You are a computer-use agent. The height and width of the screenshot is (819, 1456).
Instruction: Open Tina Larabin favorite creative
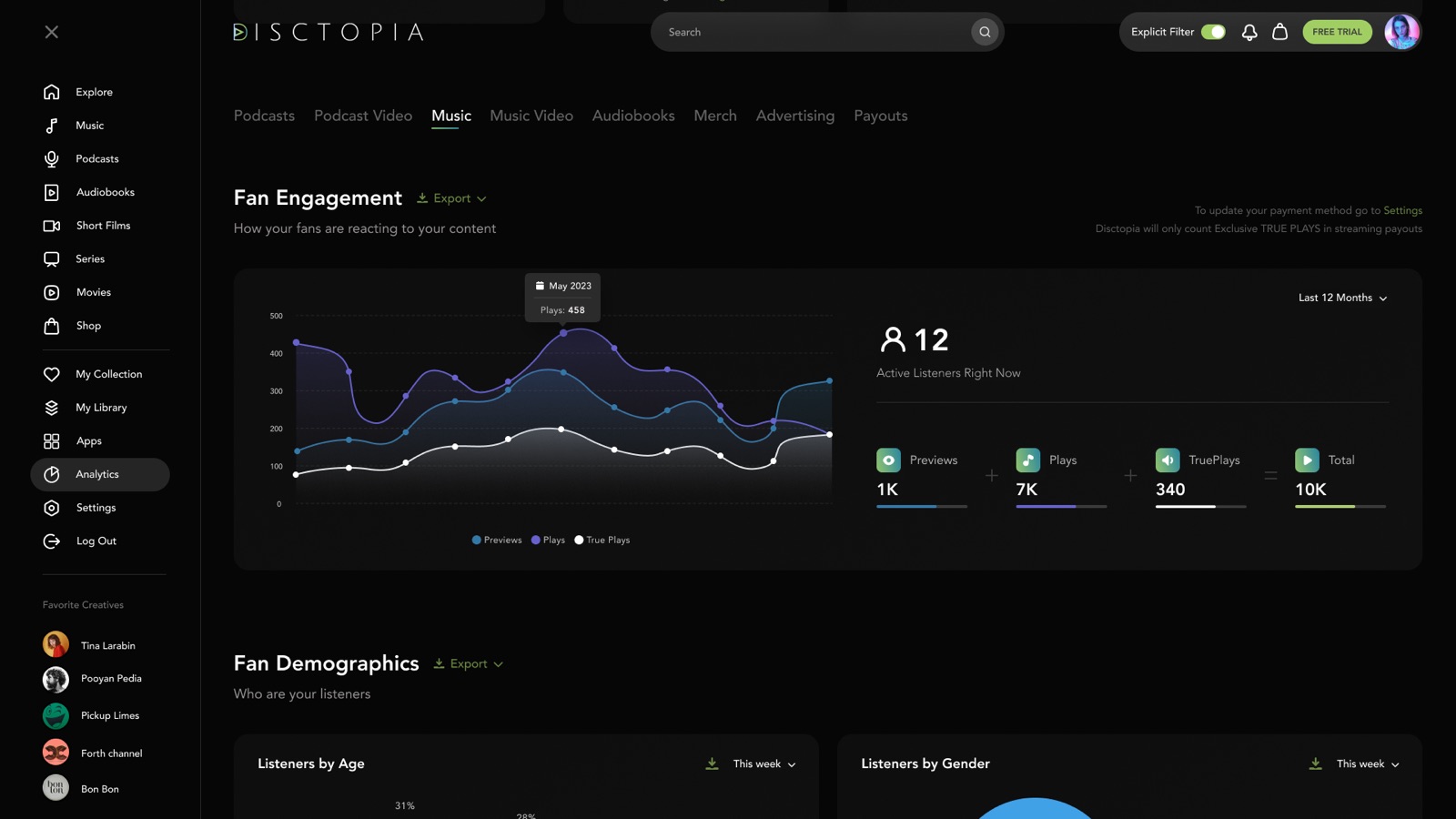pos(89,645)
